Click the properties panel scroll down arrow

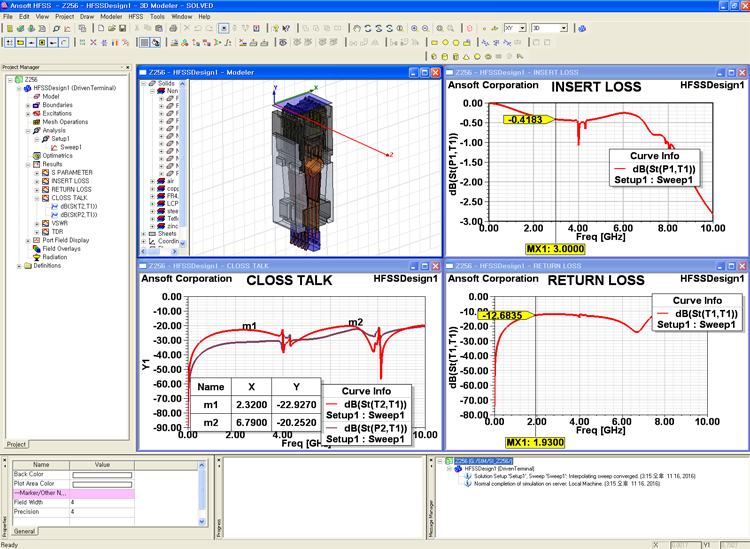(x=202, y=522)
